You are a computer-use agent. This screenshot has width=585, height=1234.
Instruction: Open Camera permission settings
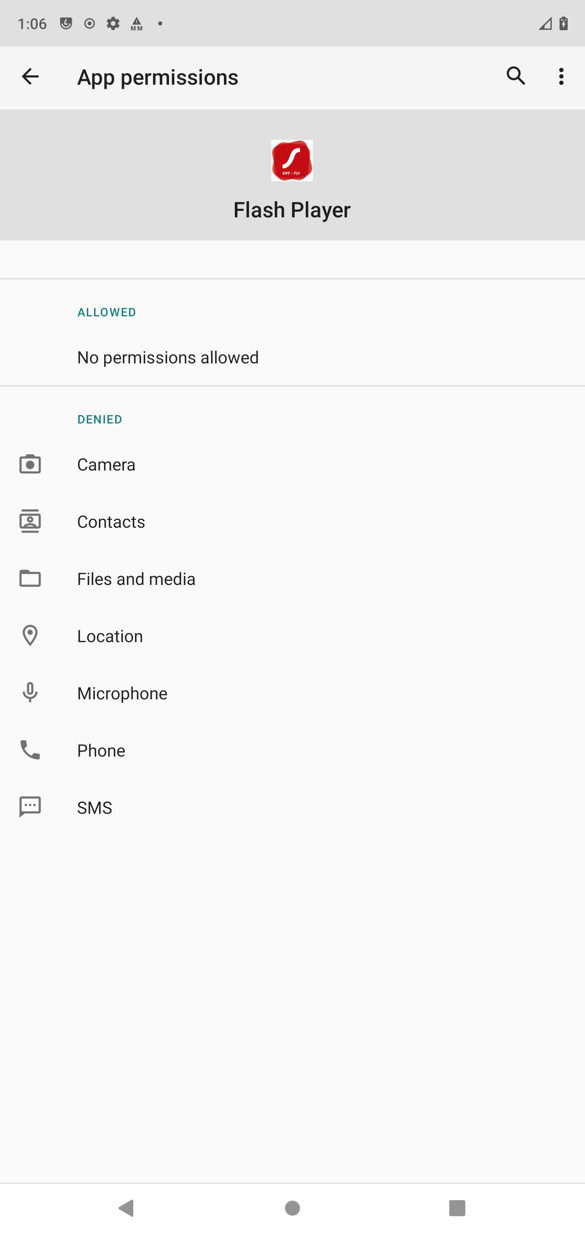(292, 464)
